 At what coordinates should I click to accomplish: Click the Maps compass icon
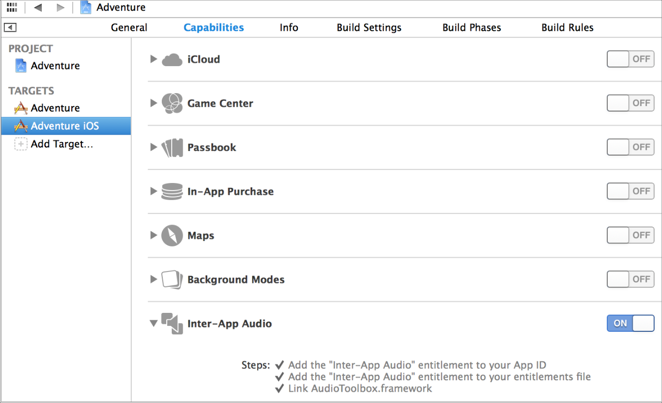pos(172,235)
